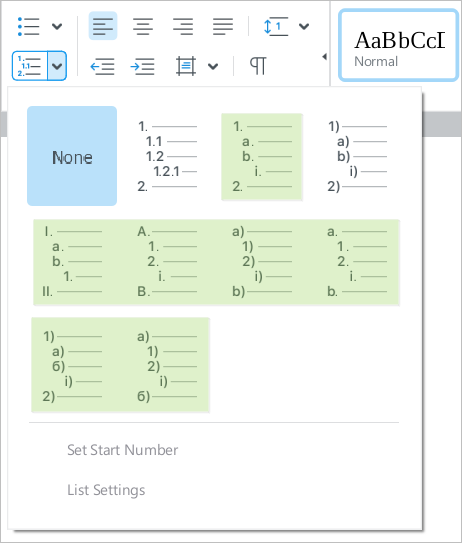Image resolution: width=462 pixels, height=543 pixels.
Task: Select A. 1. 2. i. list preset
Action: (167, 262)
